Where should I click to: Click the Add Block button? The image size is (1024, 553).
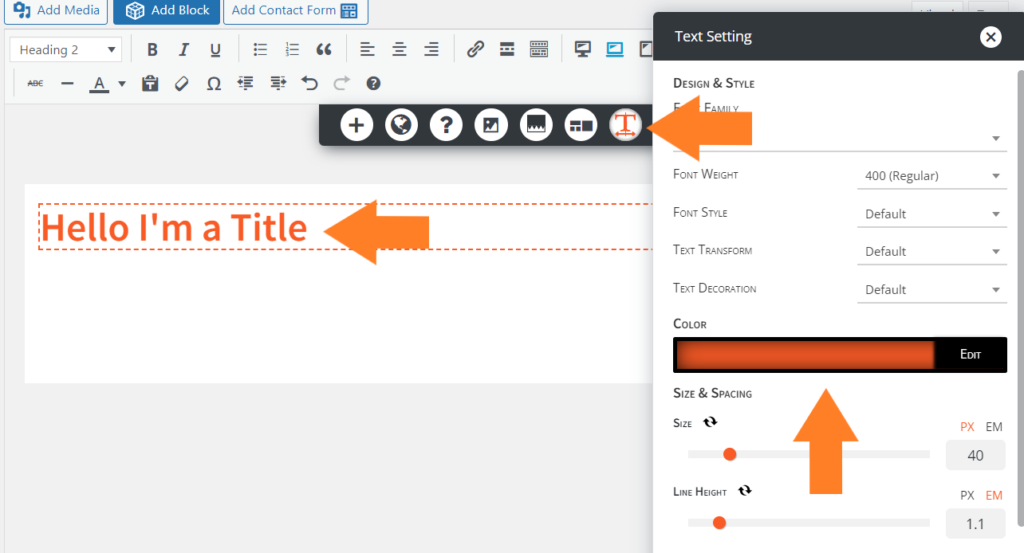coord(168,10)
